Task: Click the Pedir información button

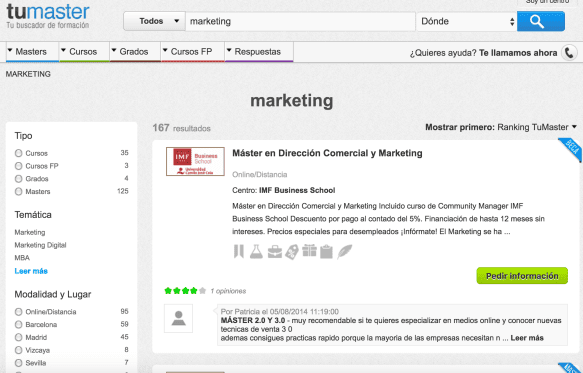Action: click(522, 276)
